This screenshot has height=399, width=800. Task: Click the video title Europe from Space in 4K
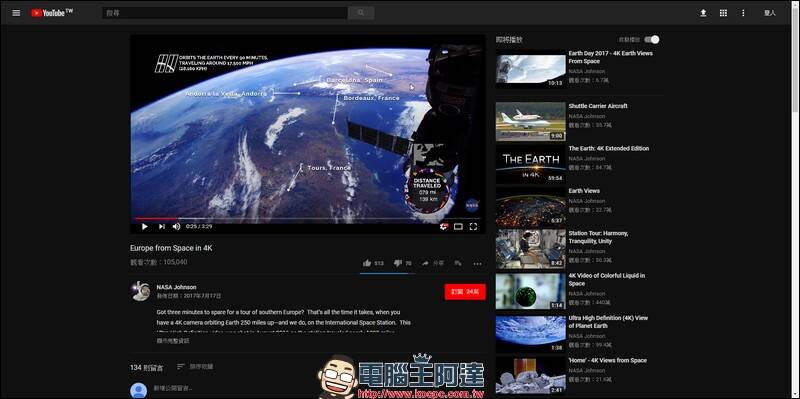171,248
